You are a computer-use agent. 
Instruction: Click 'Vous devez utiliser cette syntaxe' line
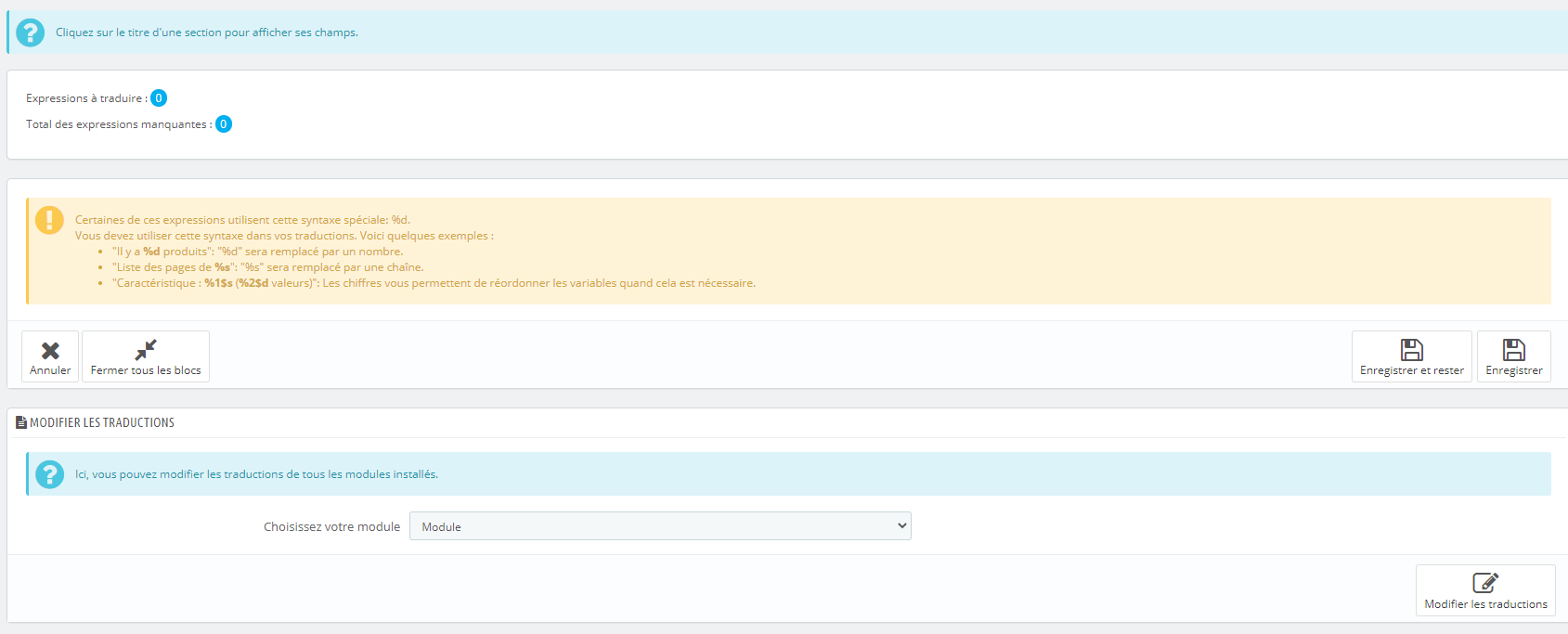tap(284, 236)
